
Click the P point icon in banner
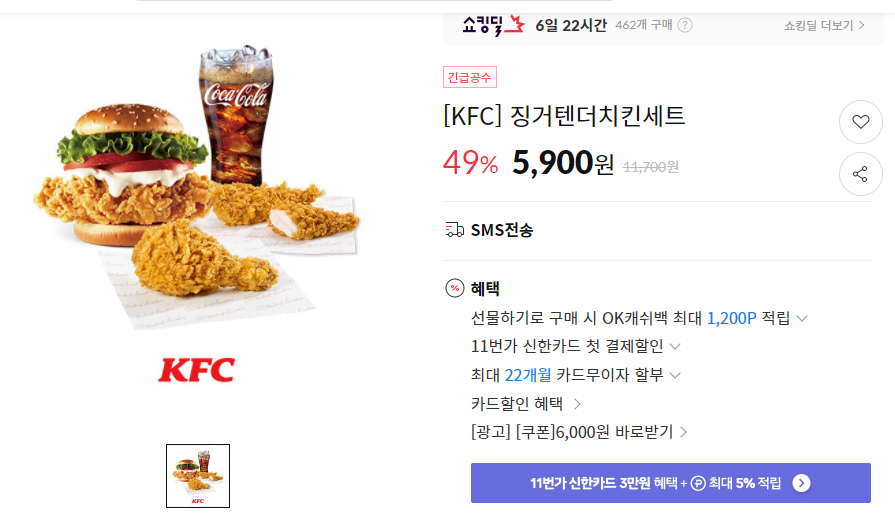[698, 483]
